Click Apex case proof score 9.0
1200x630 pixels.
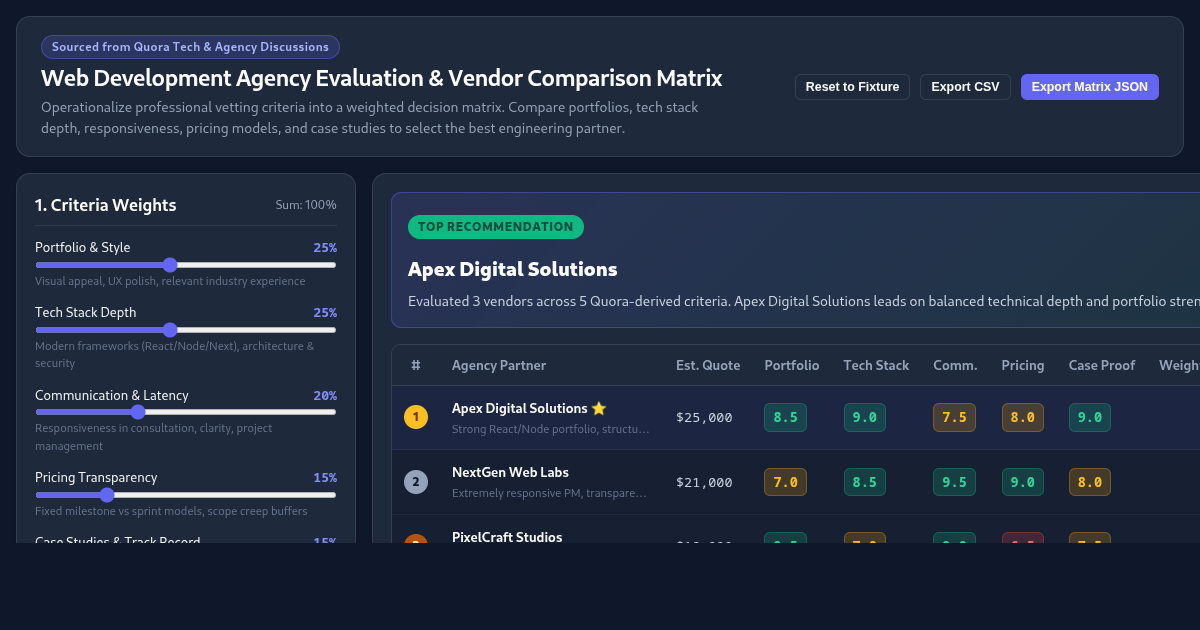click(1090, 417)
